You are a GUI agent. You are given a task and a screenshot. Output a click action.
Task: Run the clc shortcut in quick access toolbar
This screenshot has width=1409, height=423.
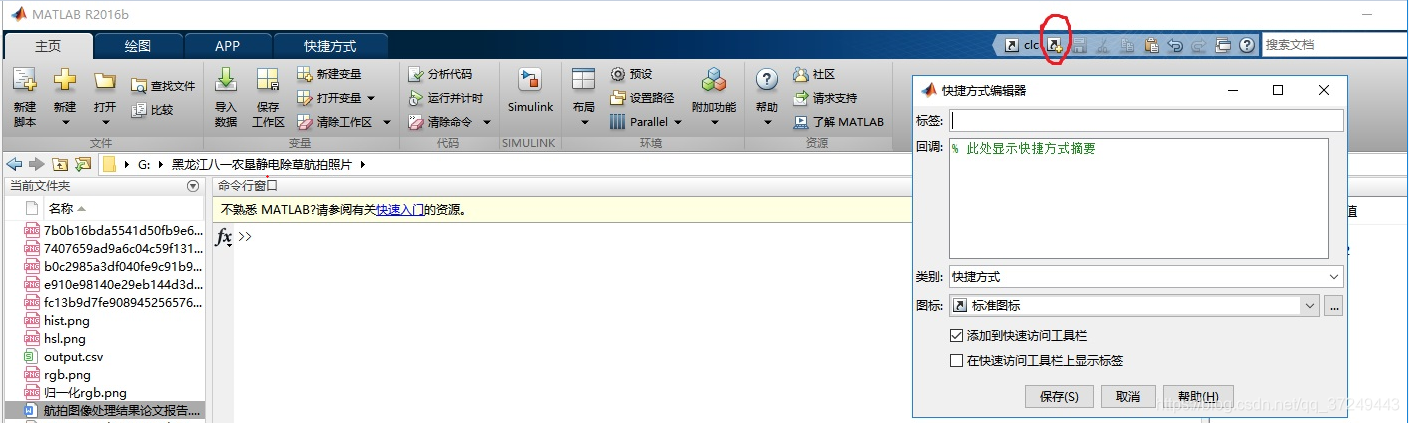(1022, 45)
